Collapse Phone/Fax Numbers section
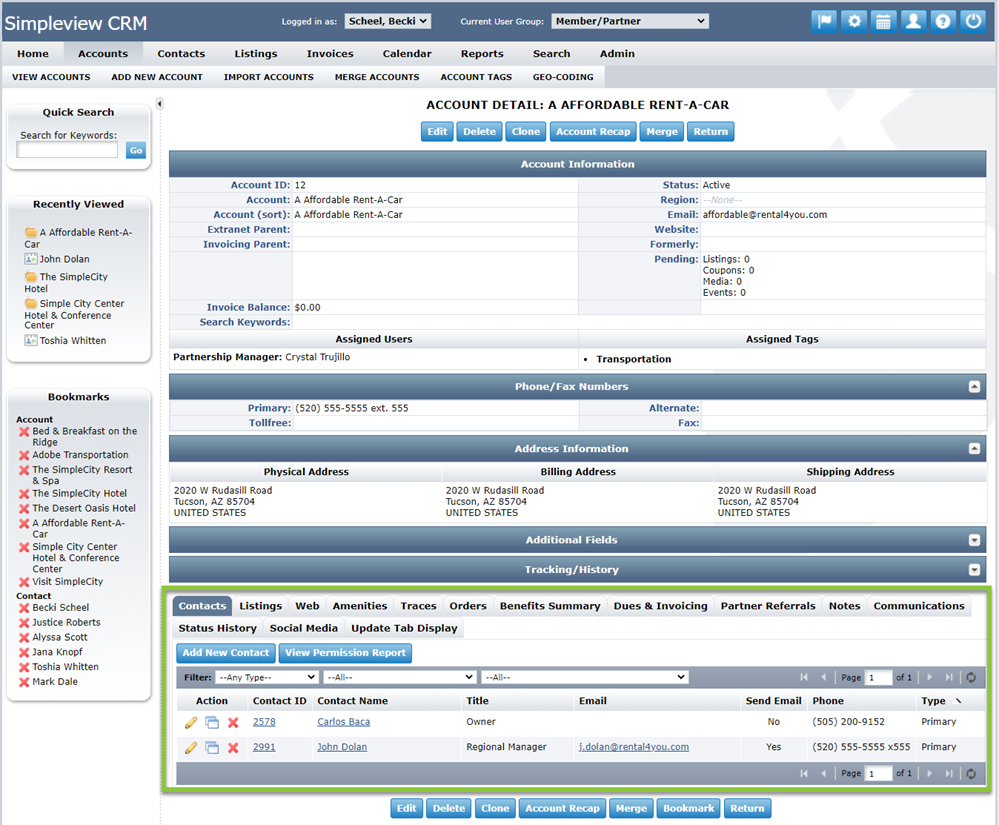 [x=974, y=387]
